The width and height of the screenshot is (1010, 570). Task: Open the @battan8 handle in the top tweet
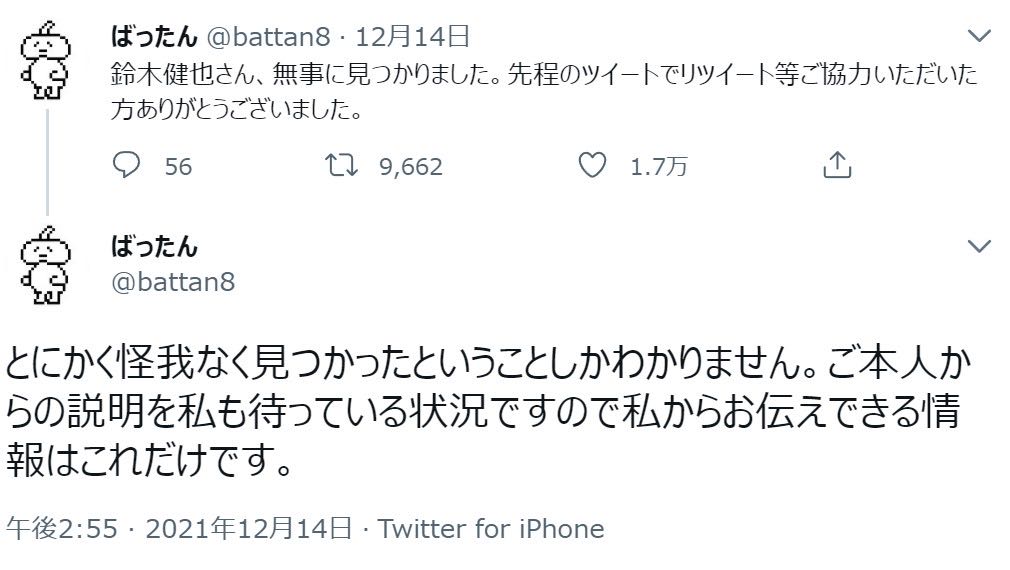[267, 38]
